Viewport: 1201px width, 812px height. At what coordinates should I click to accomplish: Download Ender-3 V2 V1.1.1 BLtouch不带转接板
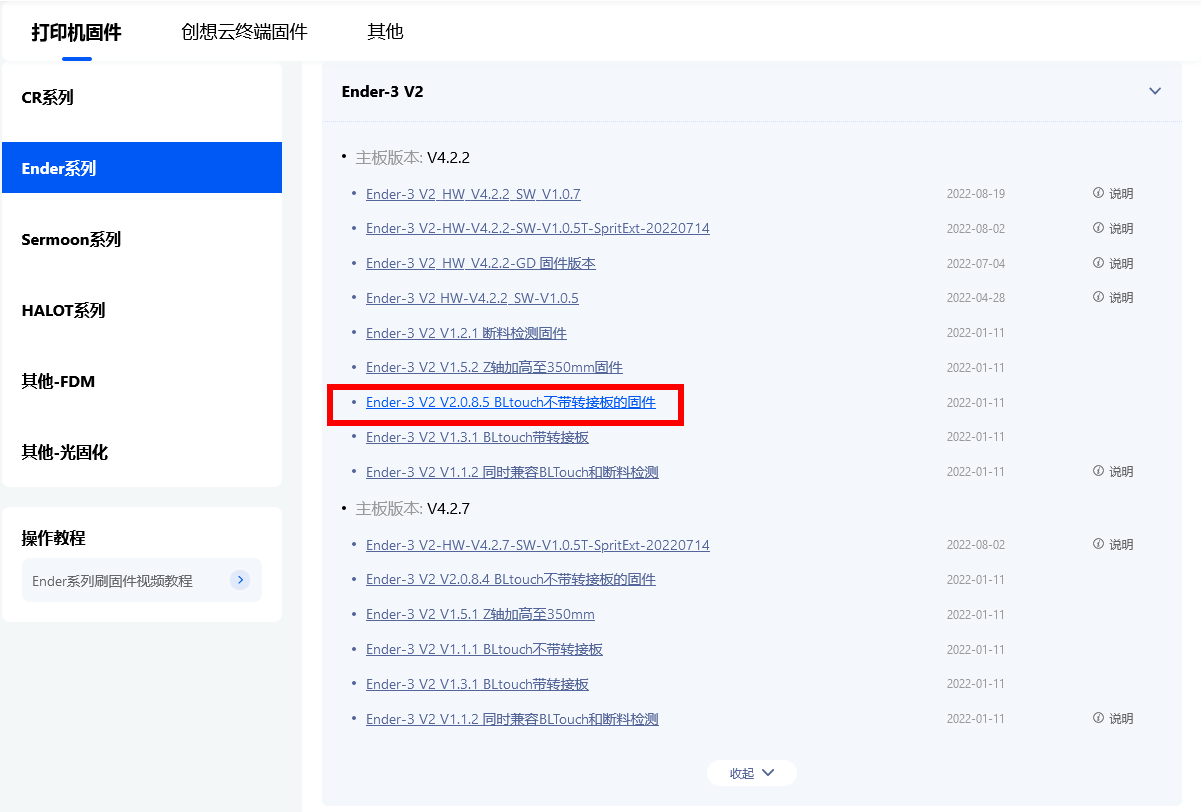tap(484, 650)
